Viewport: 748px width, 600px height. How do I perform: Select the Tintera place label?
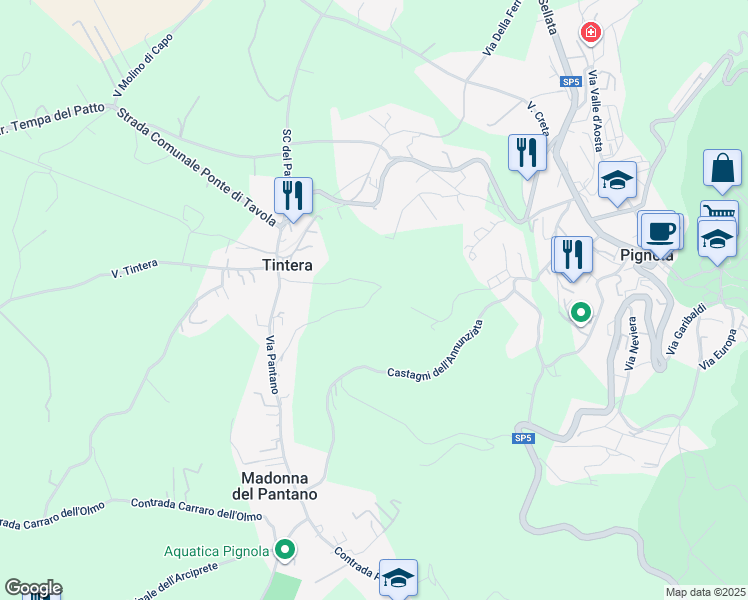point(288,265)
